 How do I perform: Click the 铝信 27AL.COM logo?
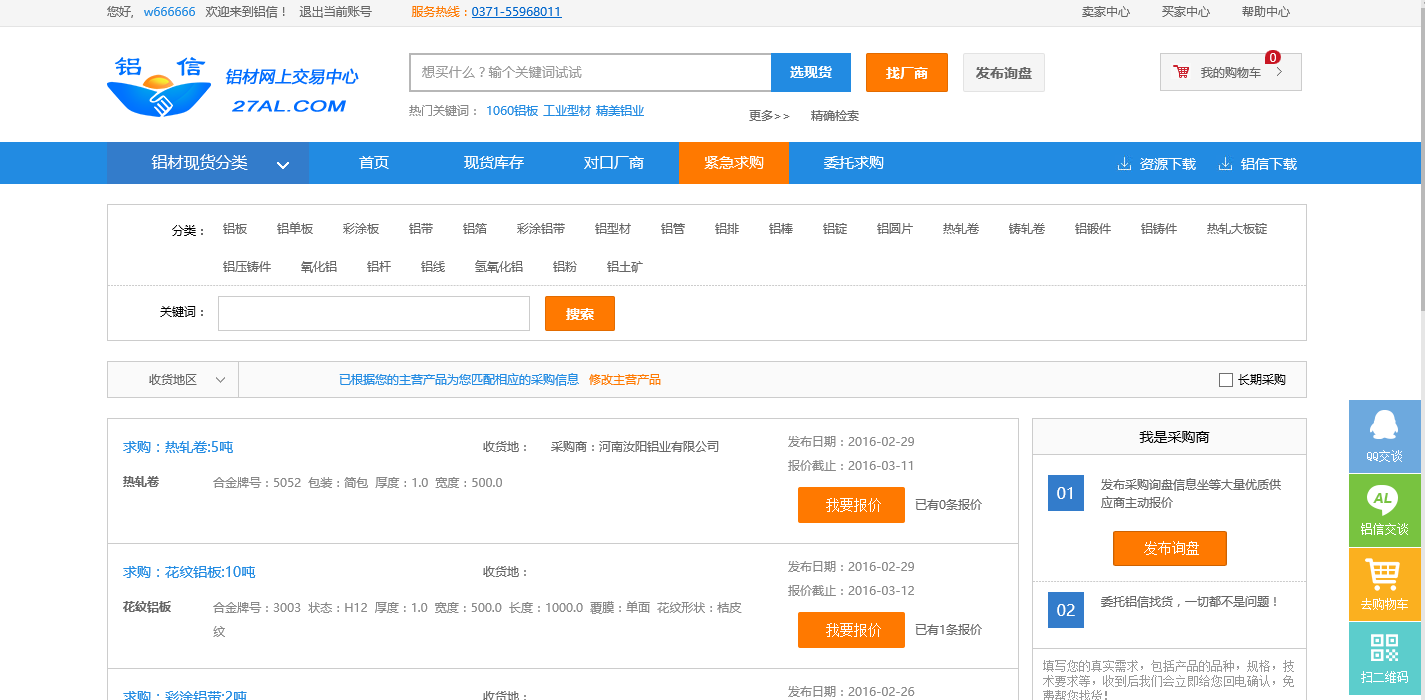click(x=232, y=87)
